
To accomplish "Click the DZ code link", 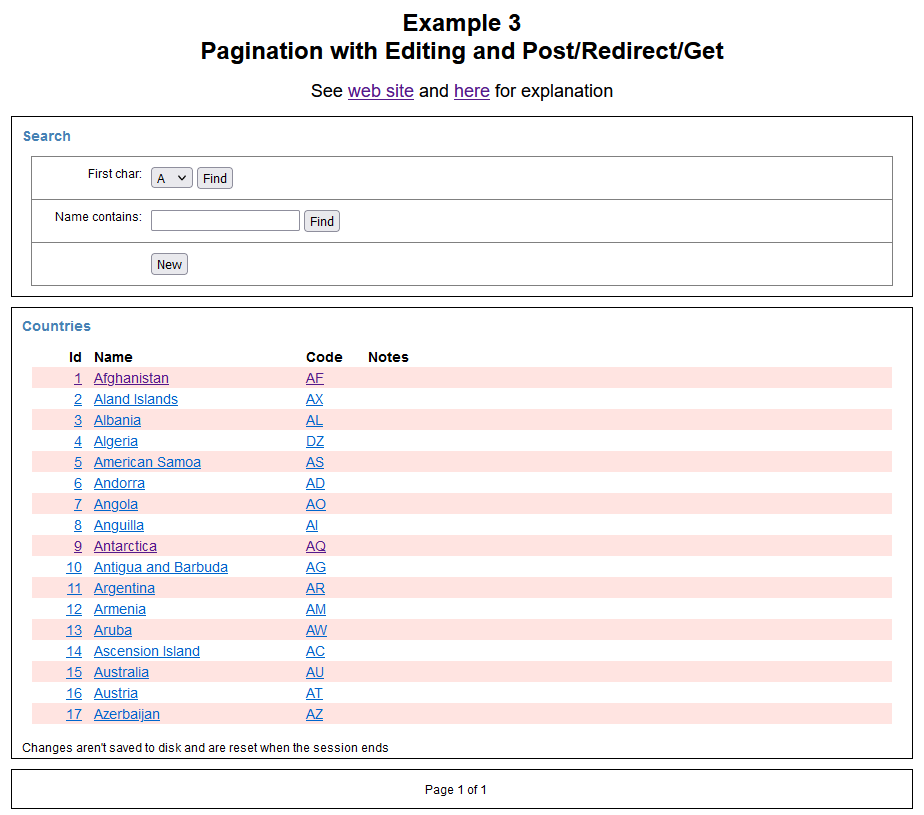I will click(315, 441).
